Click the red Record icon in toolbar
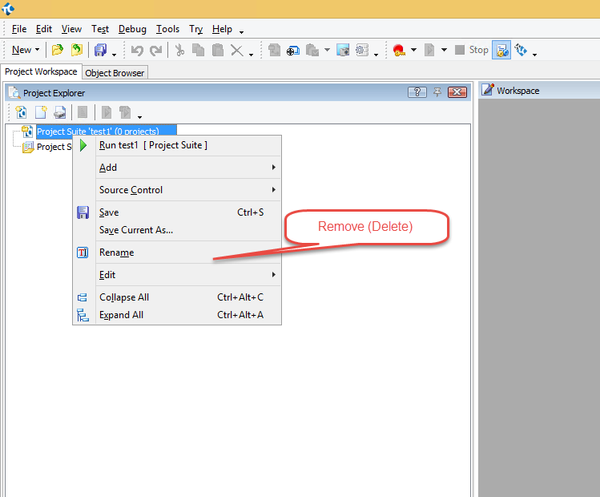The width and height of the screenshot is (600, 497). [399, 49]
